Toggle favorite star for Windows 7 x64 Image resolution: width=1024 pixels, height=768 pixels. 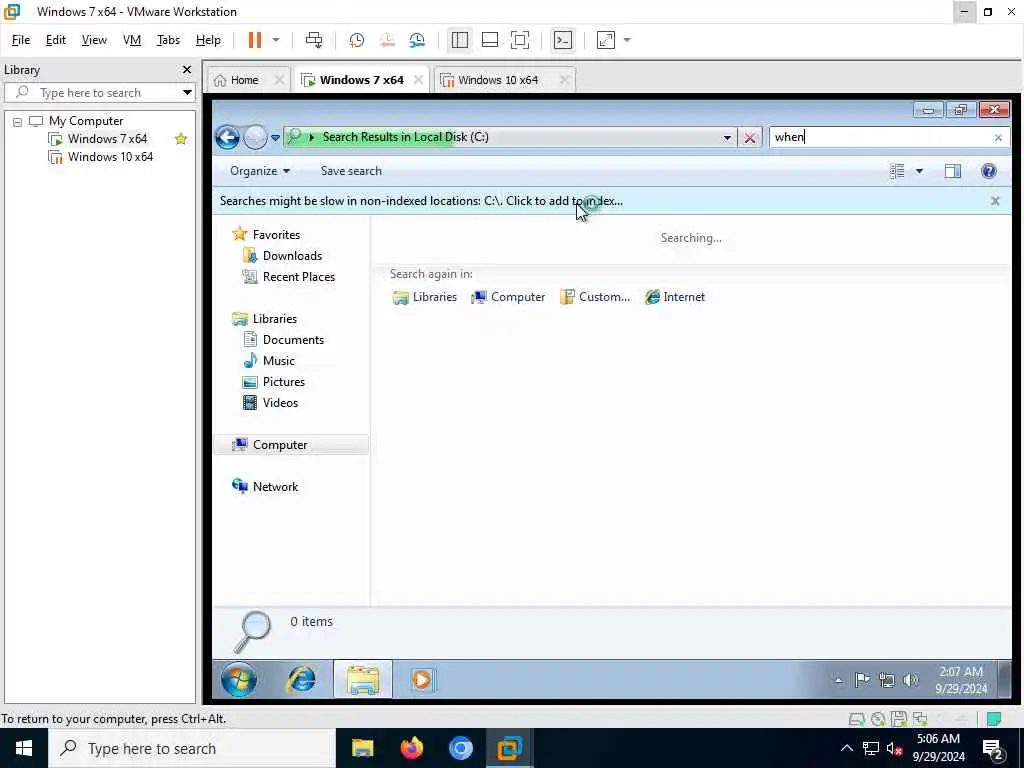181,138
